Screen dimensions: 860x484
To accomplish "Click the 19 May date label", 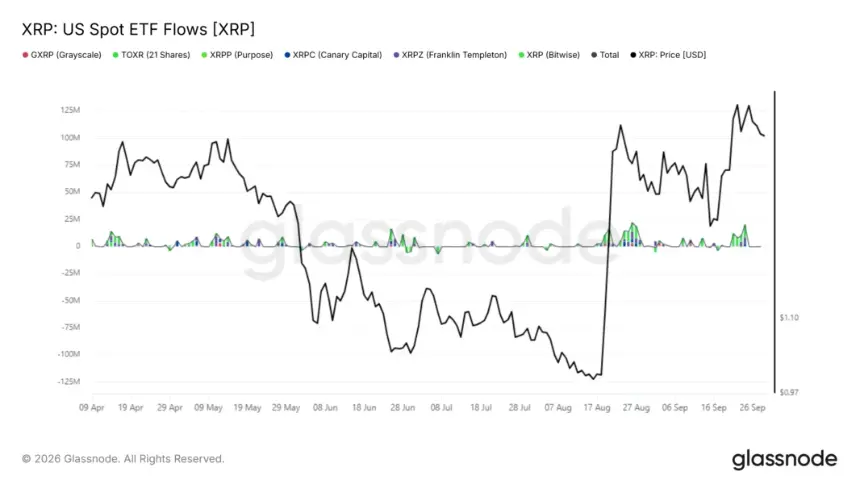I will [247, 408].
